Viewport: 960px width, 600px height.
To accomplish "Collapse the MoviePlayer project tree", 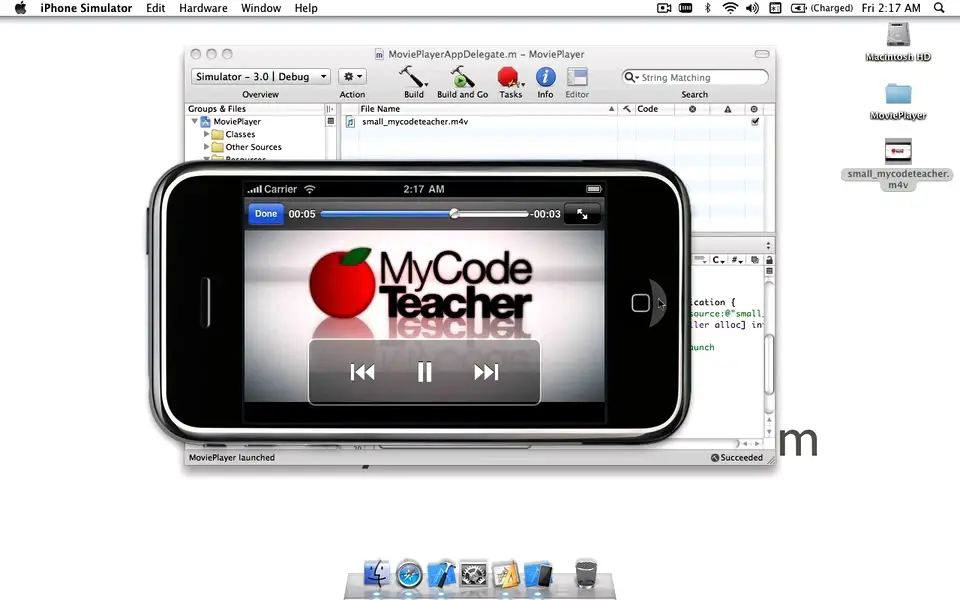I will tap(195, 121).
